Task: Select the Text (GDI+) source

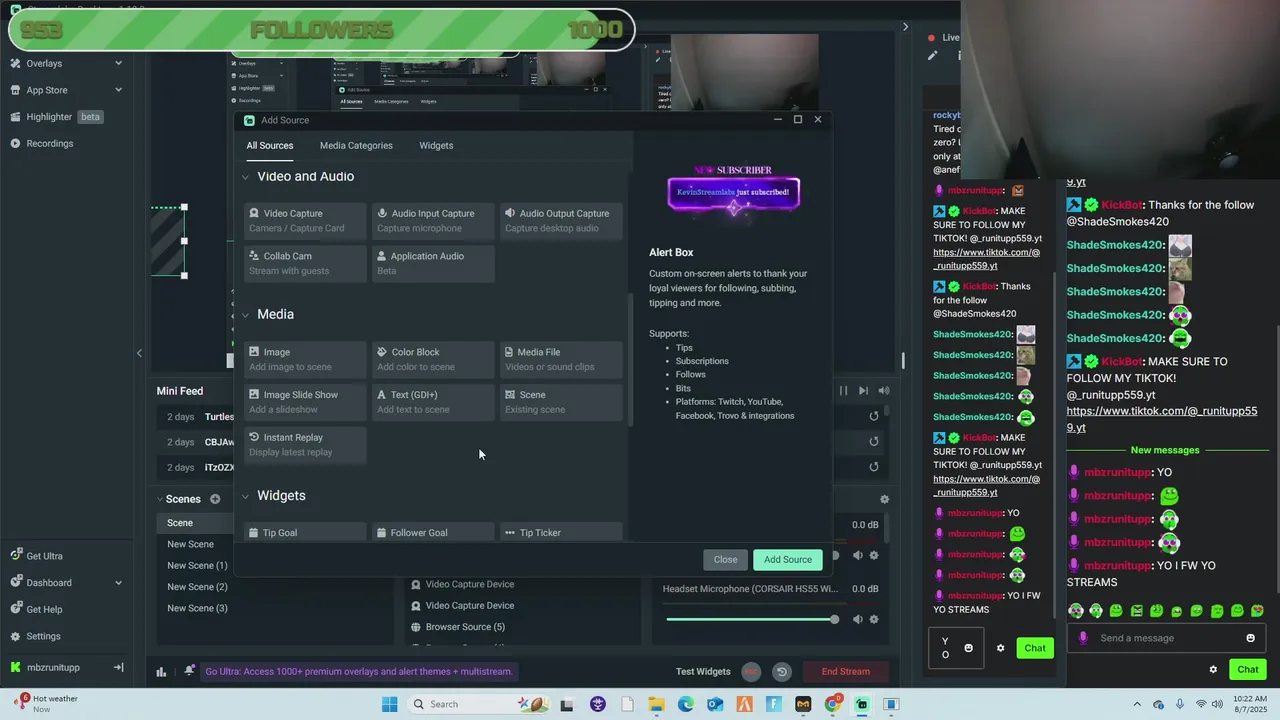Action: click(x=433, y=402)
